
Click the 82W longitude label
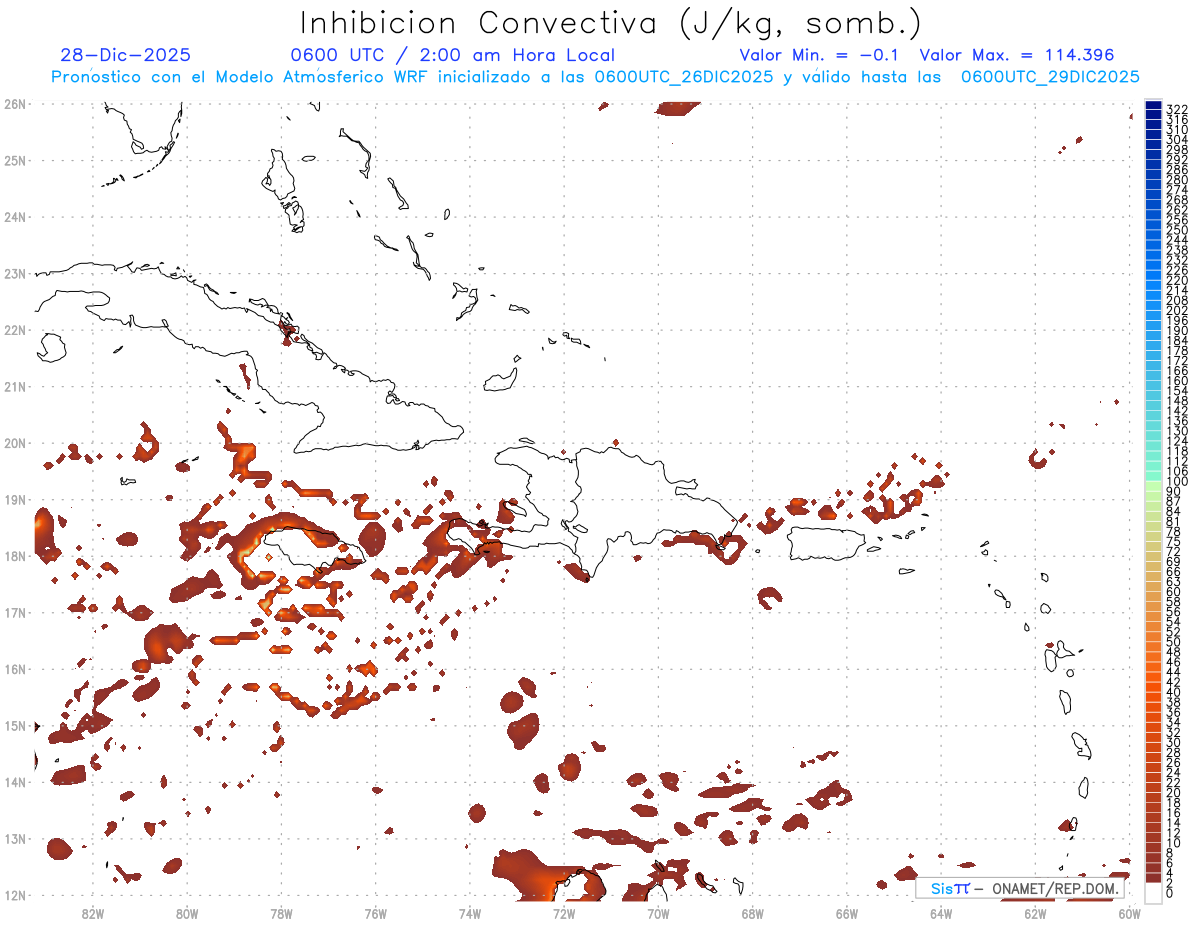92,912
